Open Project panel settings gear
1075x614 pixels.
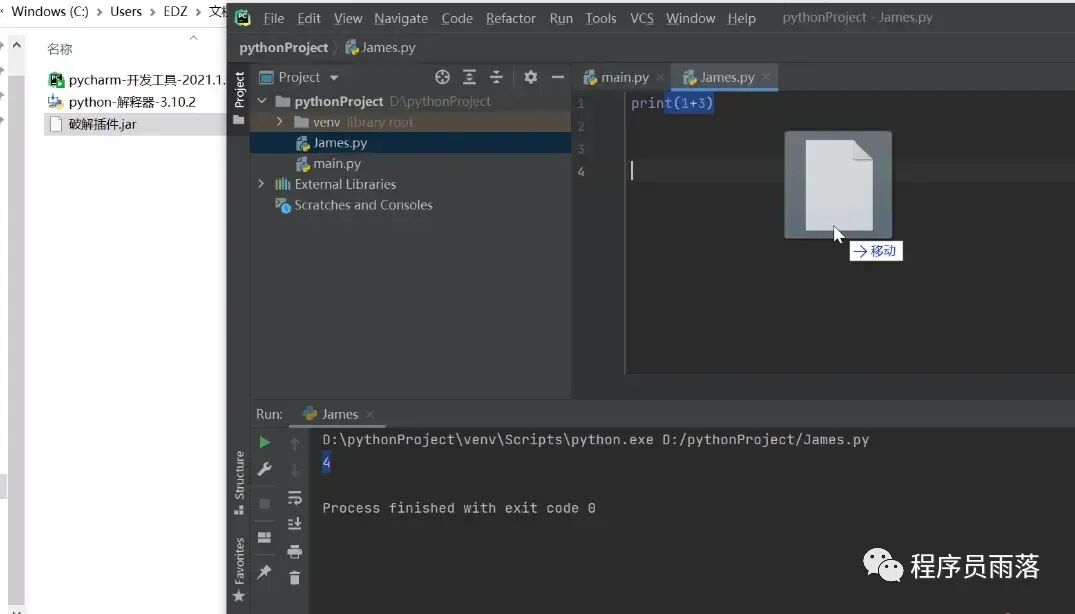pyautogui.click(x=531, y=77)
